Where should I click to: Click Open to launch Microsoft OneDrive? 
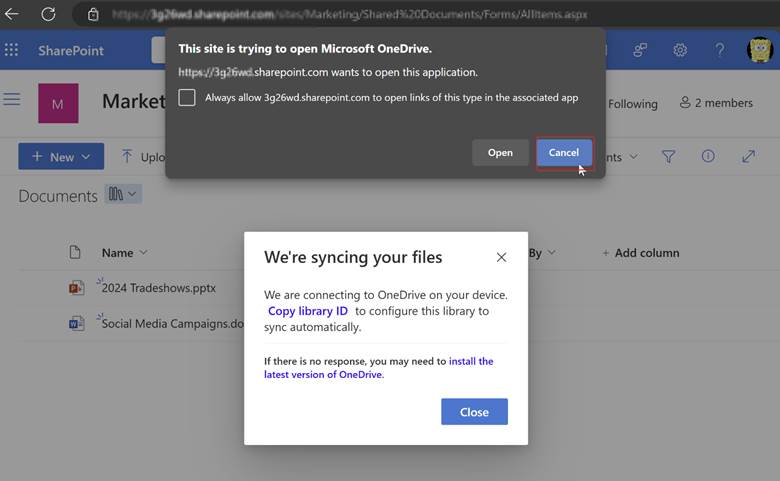[500, 153]
